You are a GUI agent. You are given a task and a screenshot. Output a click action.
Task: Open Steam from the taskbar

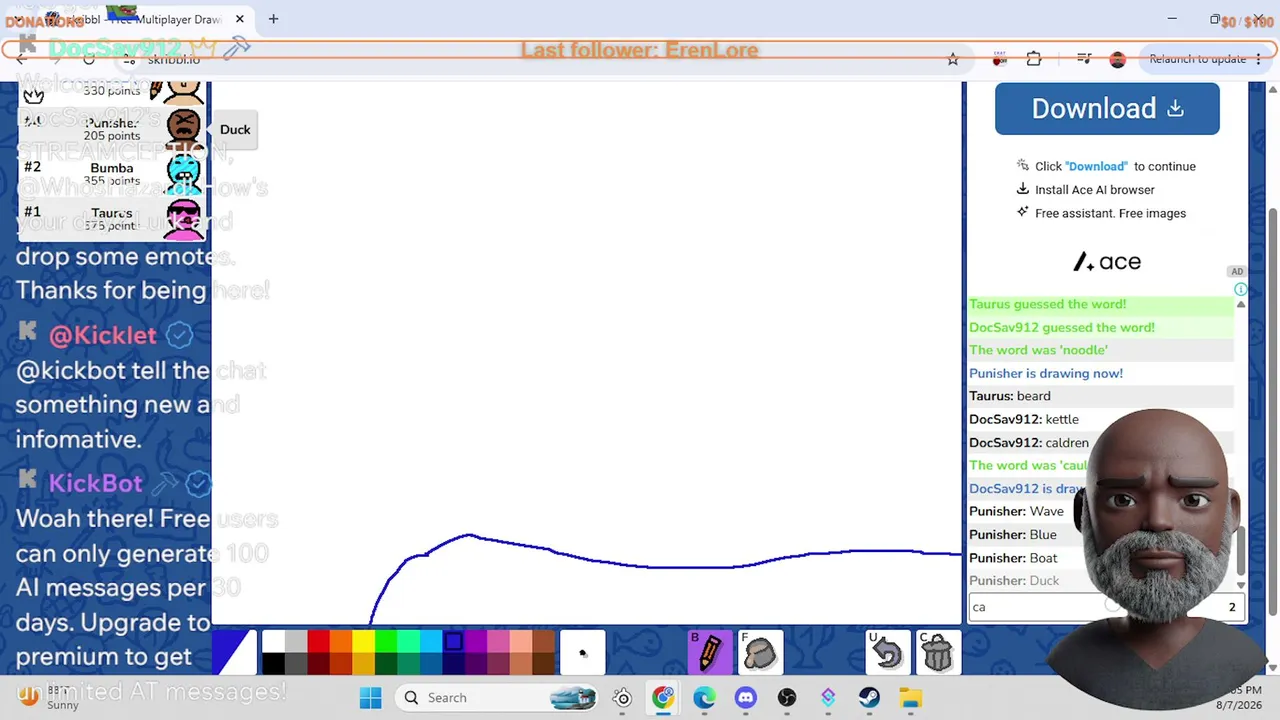click(x=869, y=697)
